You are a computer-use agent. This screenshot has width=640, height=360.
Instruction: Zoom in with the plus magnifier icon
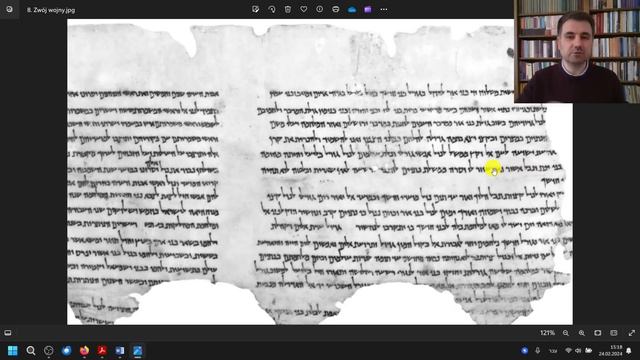click(582, 333)
